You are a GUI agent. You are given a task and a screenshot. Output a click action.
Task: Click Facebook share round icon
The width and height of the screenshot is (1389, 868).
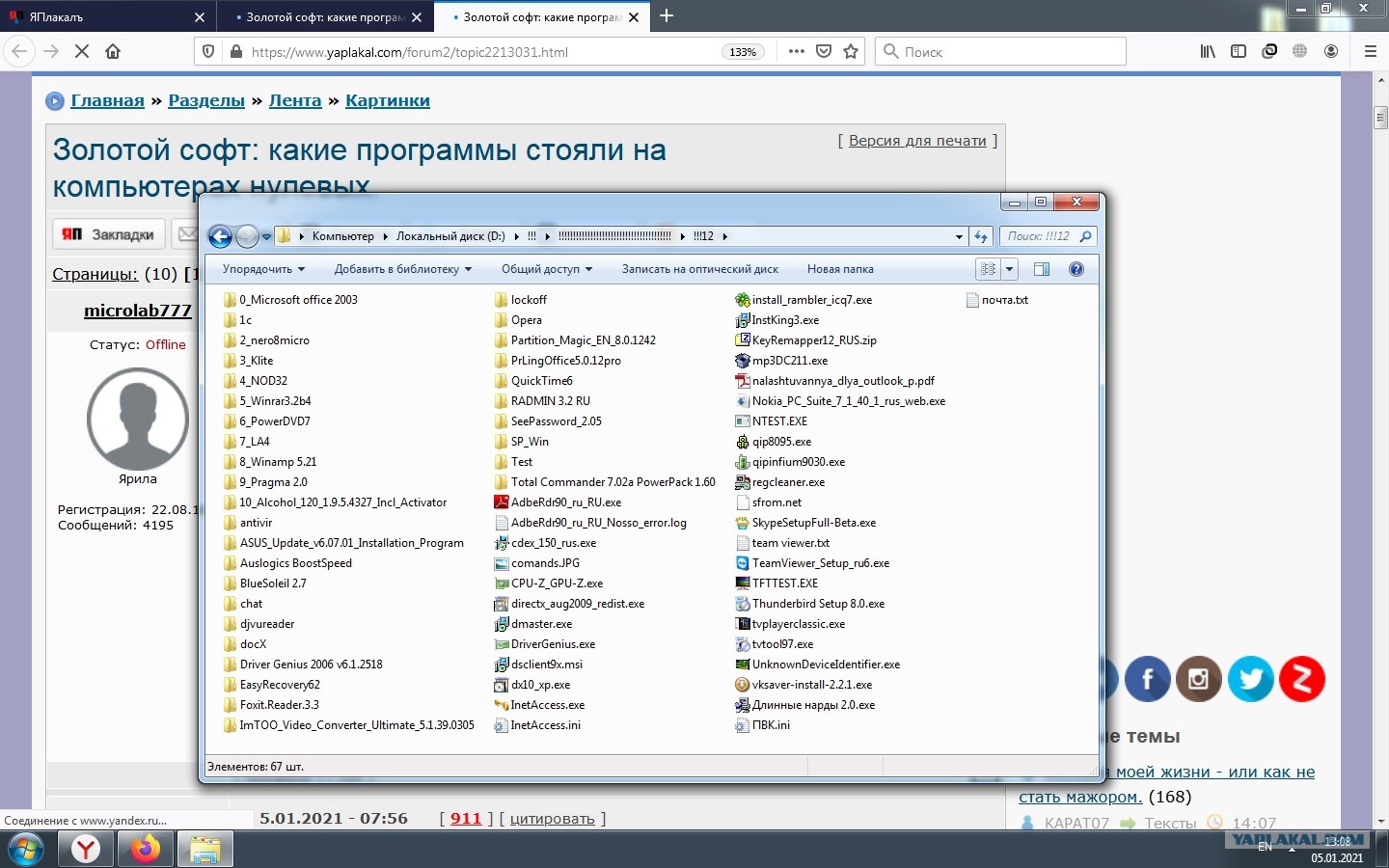pyautogui.click(x=1148, y=679)
